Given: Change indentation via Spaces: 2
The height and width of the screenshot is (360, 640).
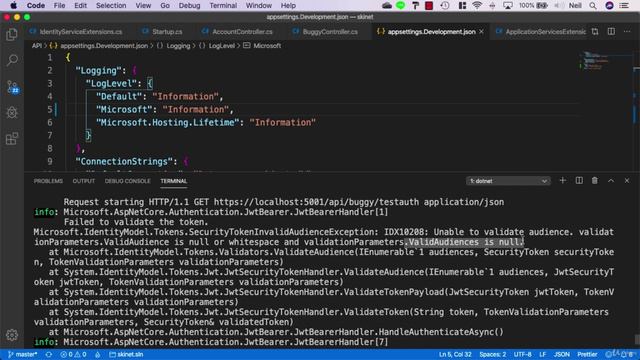Looking at the screenshot, I should [x=493, y=354].
